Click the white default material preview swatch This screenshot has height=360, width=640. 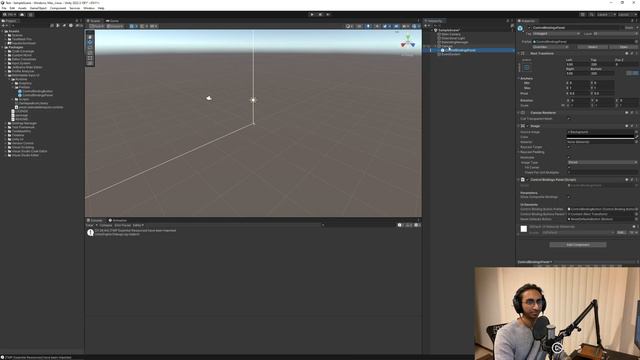(524, 229)
